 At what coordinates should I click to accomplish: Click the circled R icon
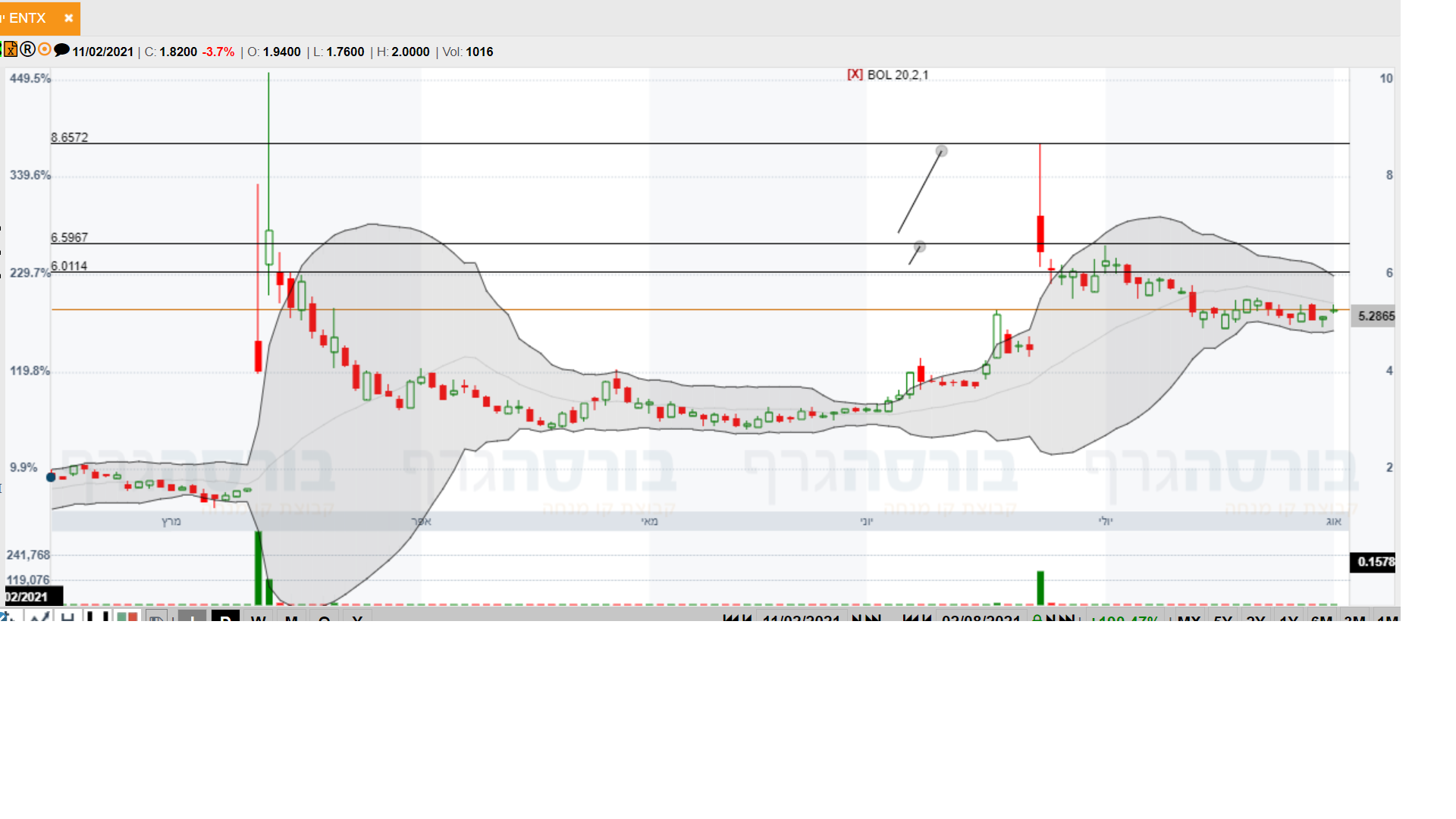(28, 50)
